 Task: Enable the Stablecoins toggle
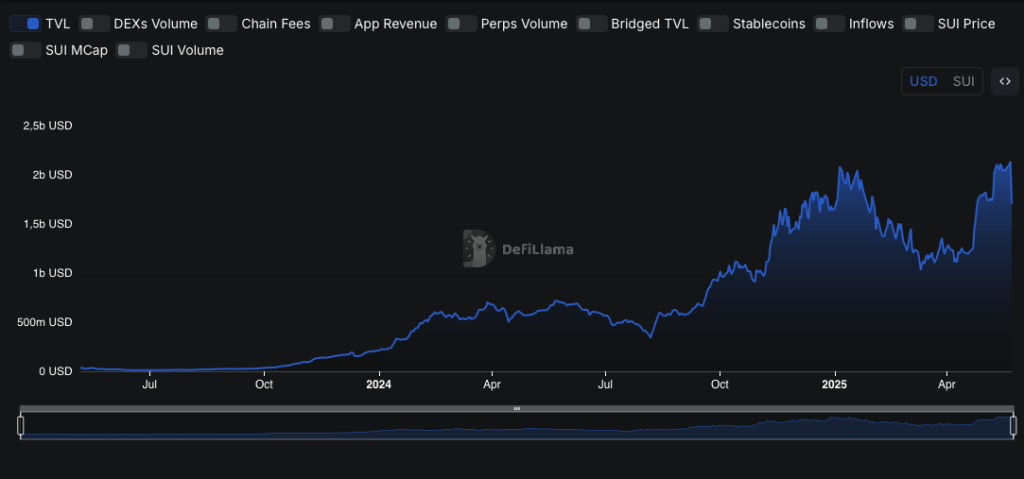pos(713,23)
